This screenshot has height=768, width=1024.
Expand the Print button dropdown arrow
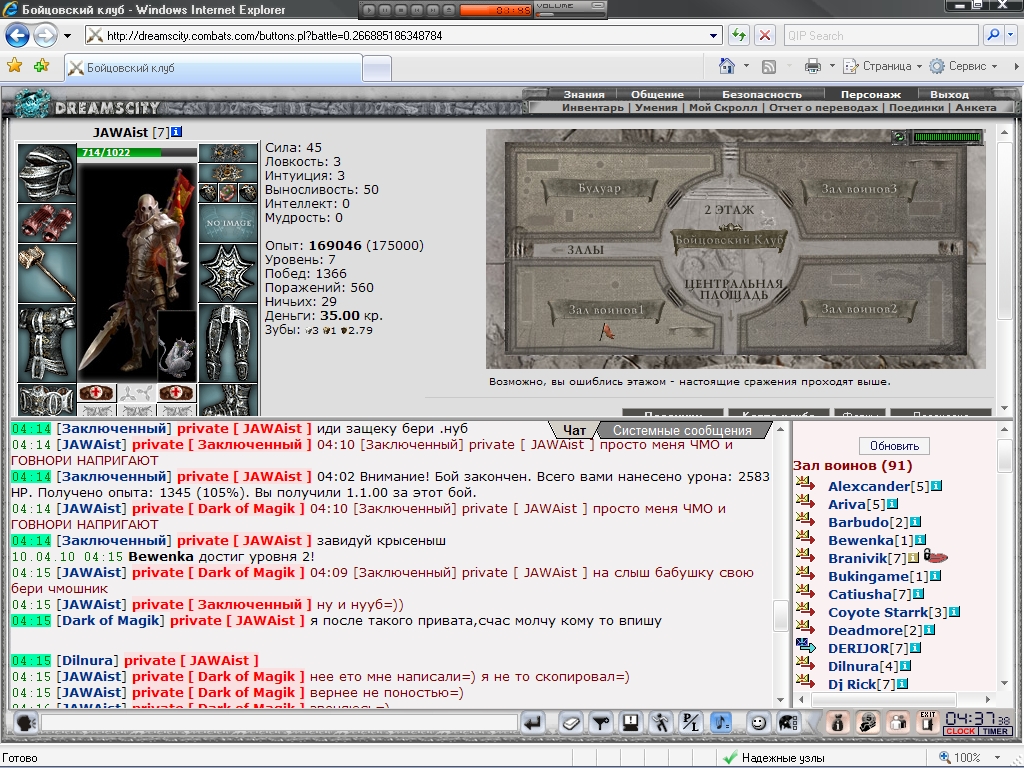(831, 66)
